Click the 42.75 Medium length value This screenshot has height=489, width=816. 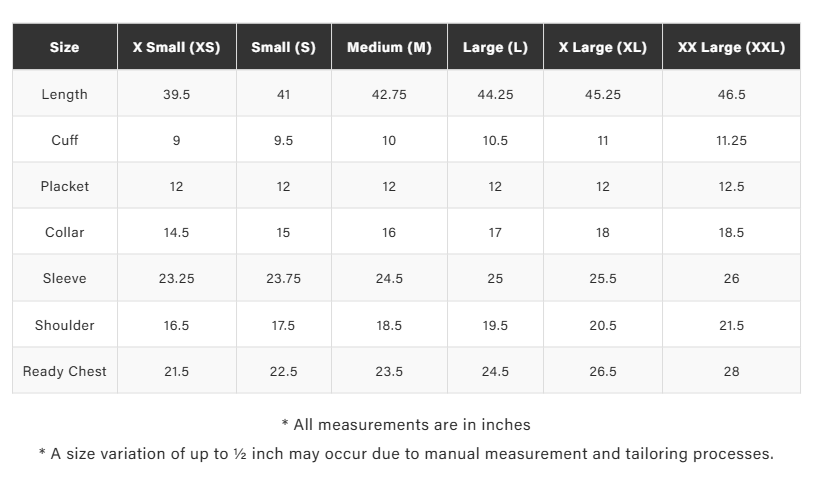click(389, 94)
